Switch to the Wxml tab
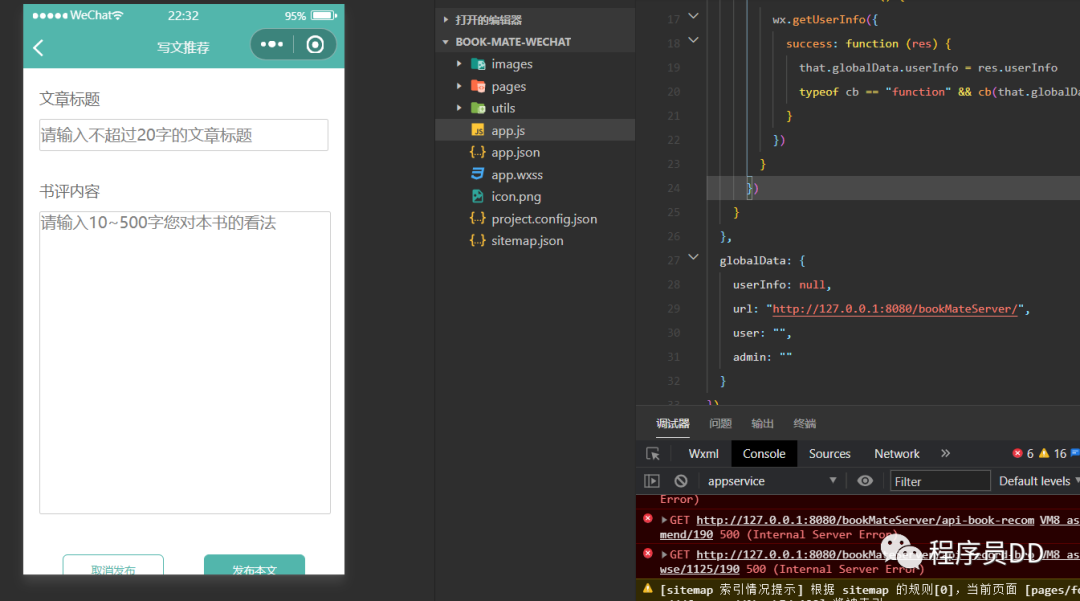 tap(703, 454)
